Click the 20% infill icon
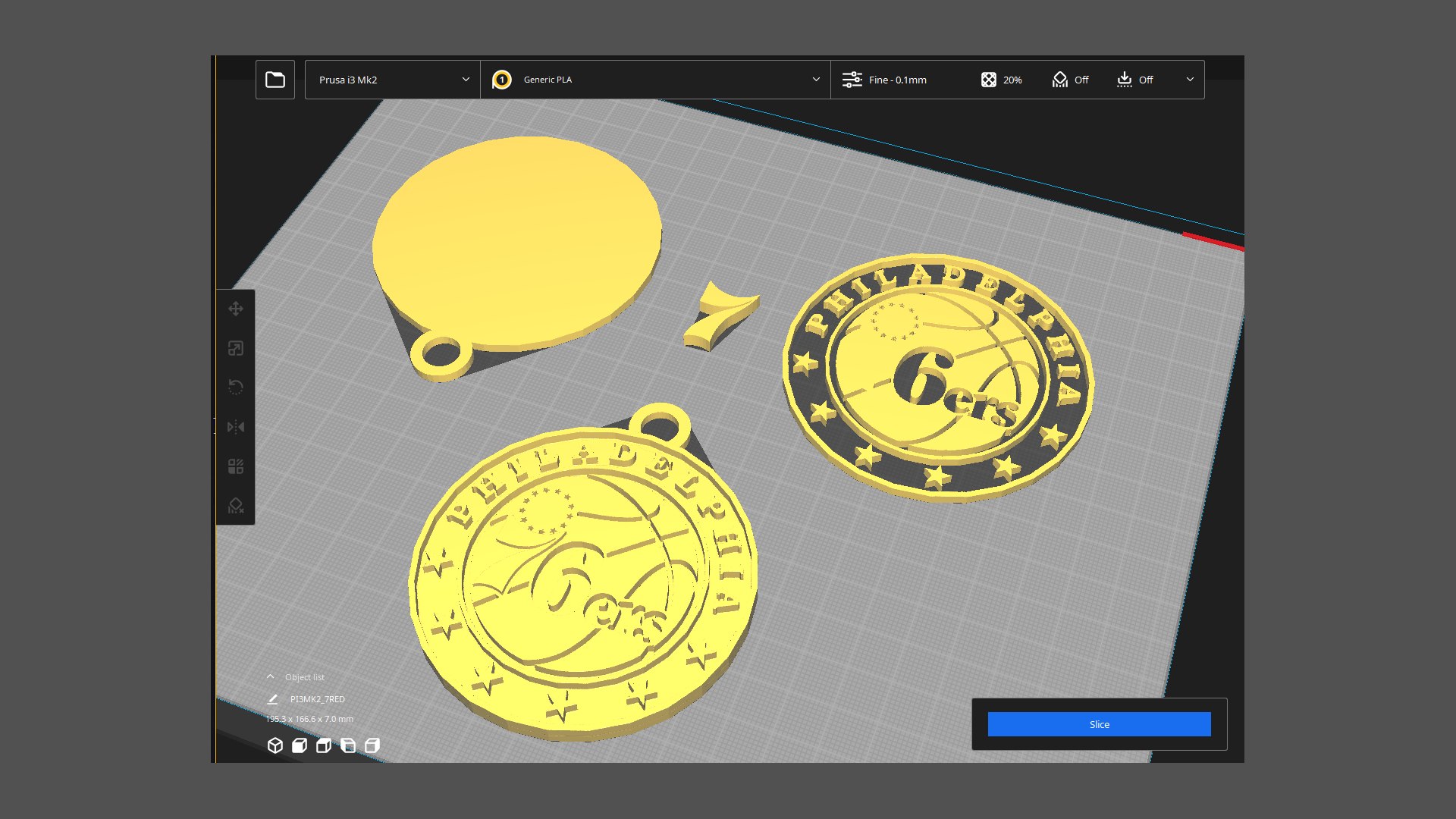The image size is (1456, 819). [x=988, y=80]
